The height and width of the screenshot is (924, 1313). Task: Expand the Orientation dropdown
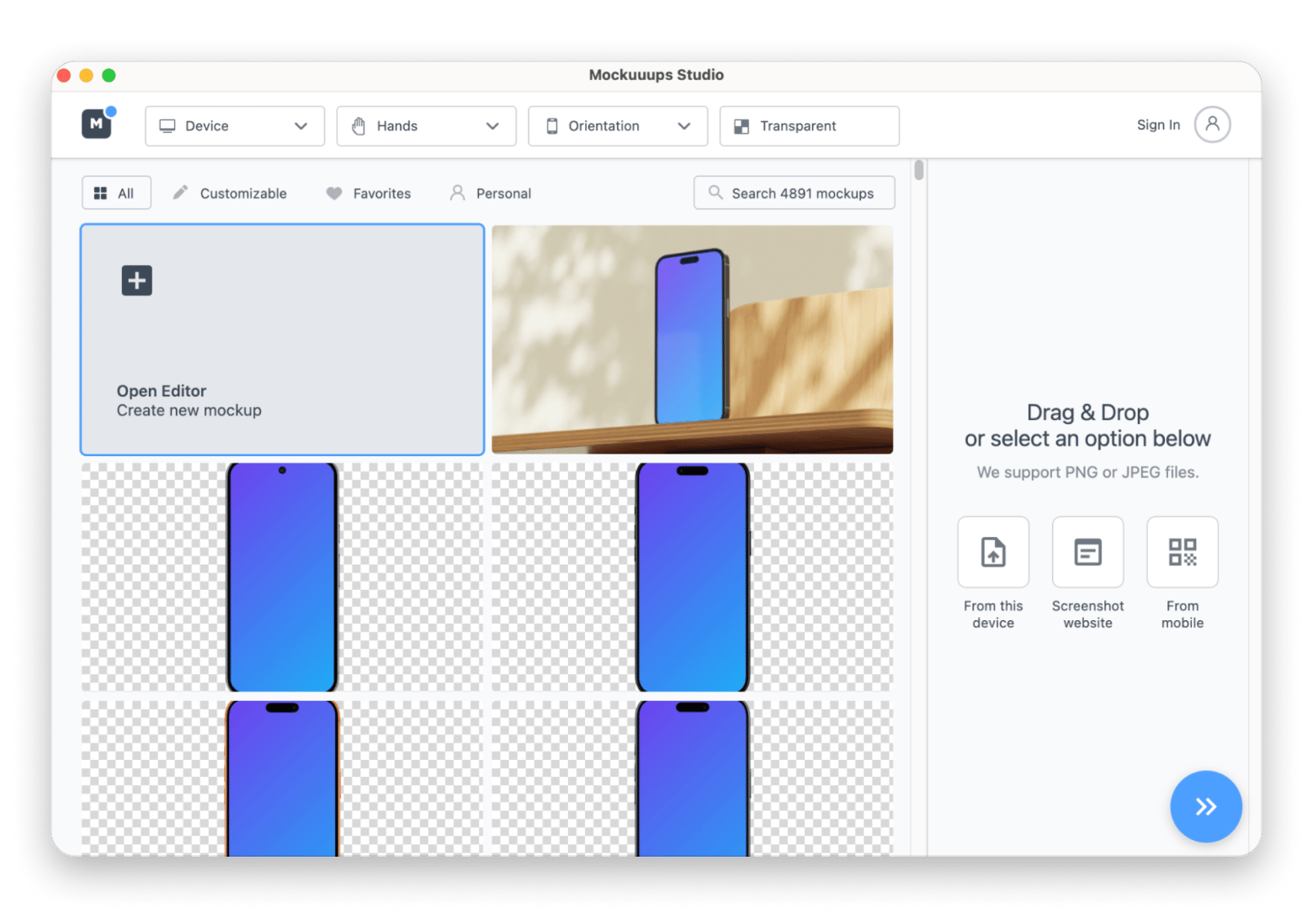pos(618,126)
